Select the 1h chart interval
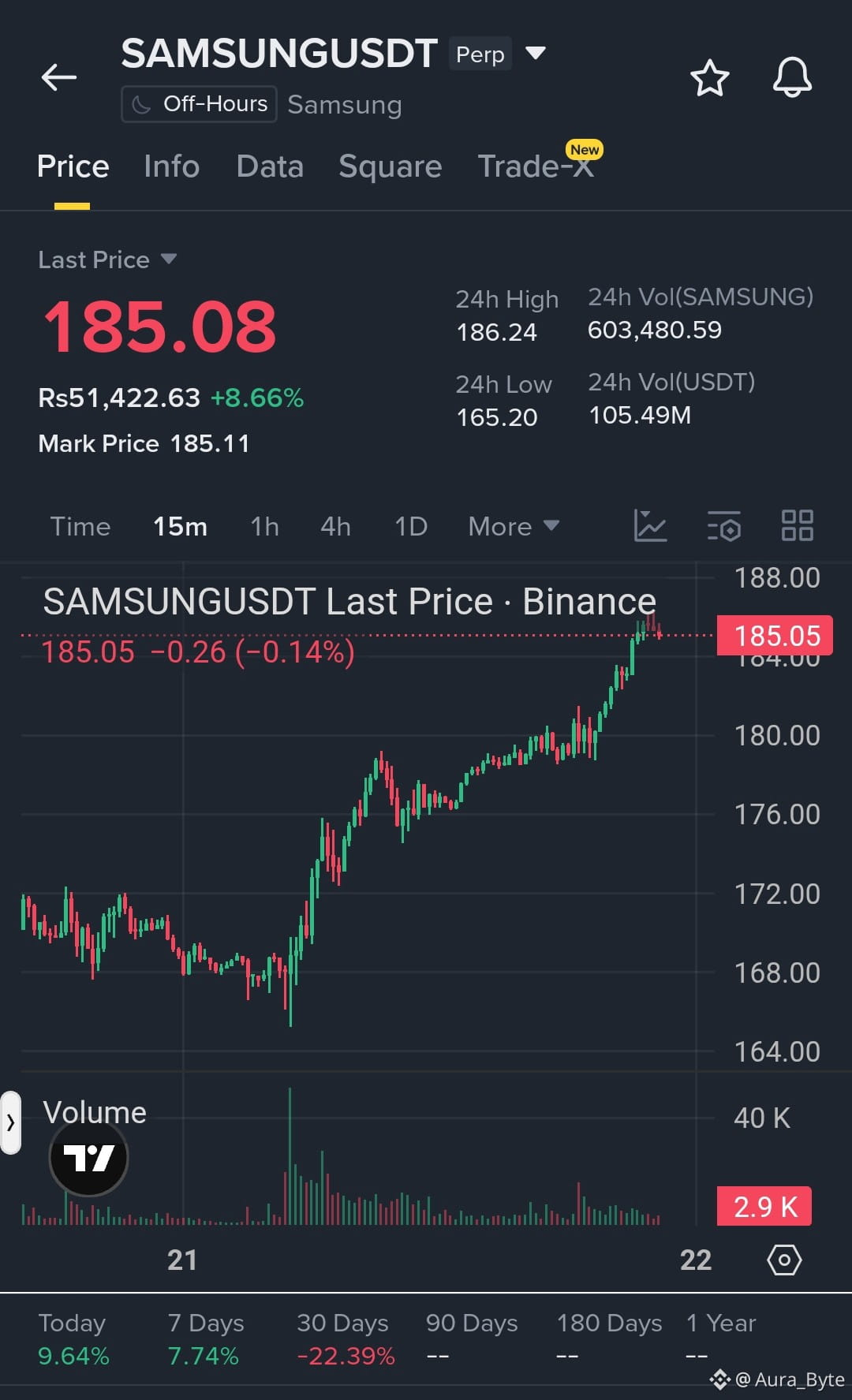The image size is (852, 1400). pyautogui.click(x=264, y=526)
